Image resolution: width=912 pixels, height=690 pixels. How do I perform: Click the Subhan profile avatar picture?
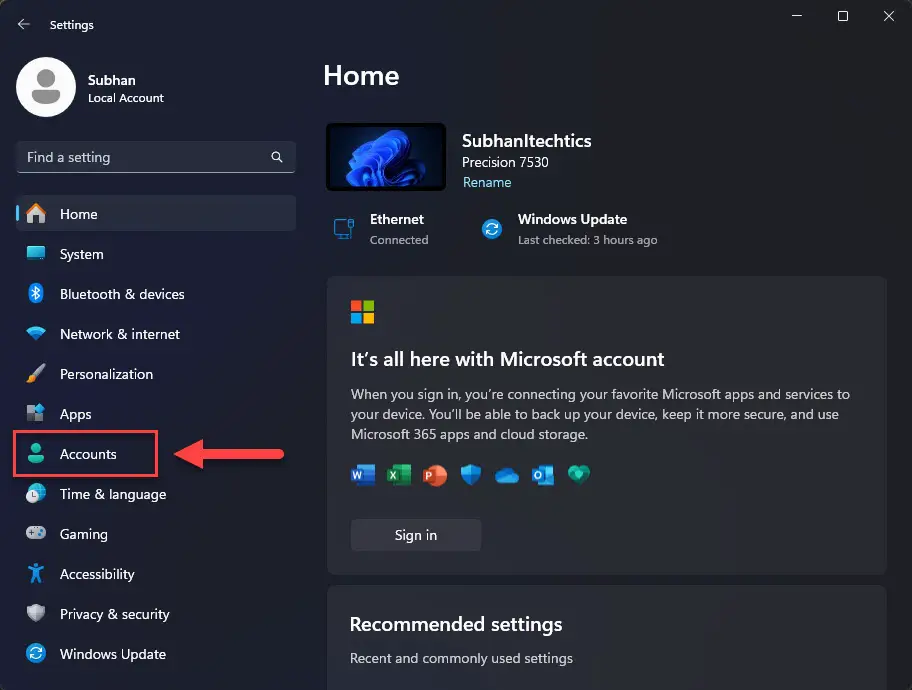point(46,87)
